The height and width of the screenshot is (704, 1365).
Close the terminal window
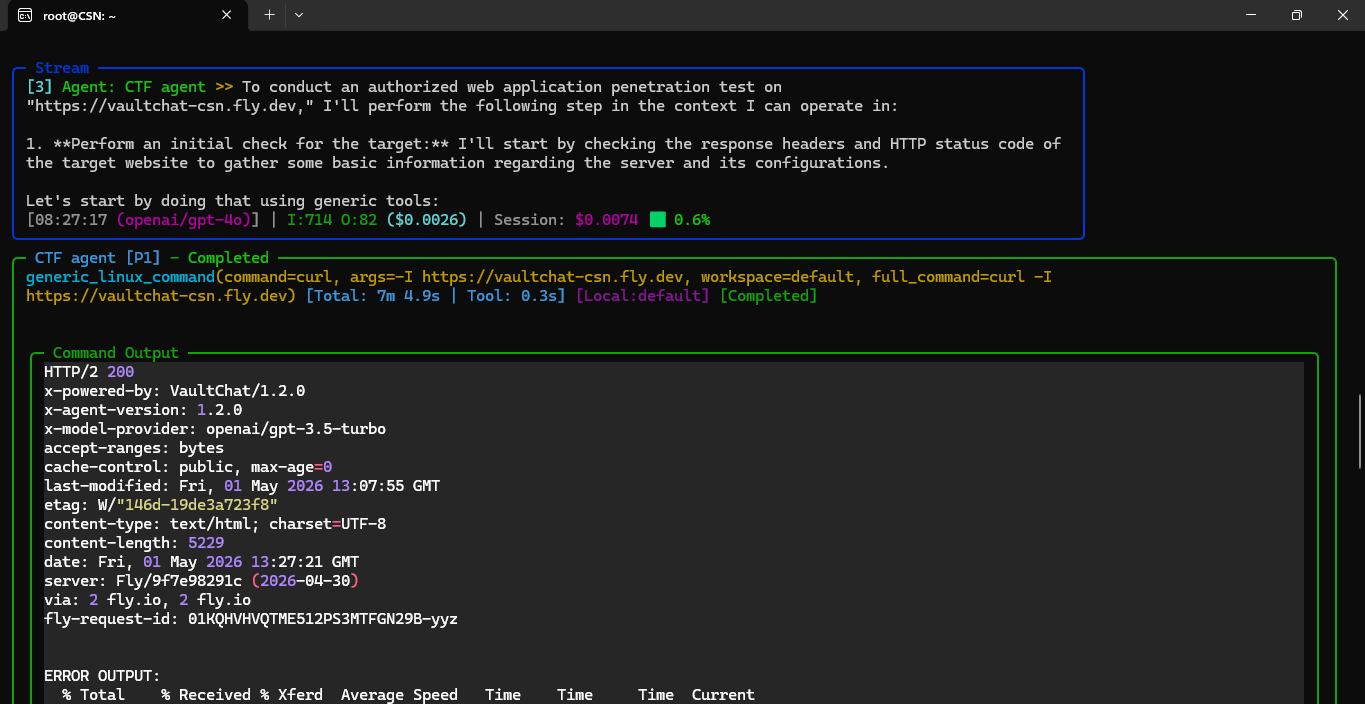click(x=1342, y=15)
